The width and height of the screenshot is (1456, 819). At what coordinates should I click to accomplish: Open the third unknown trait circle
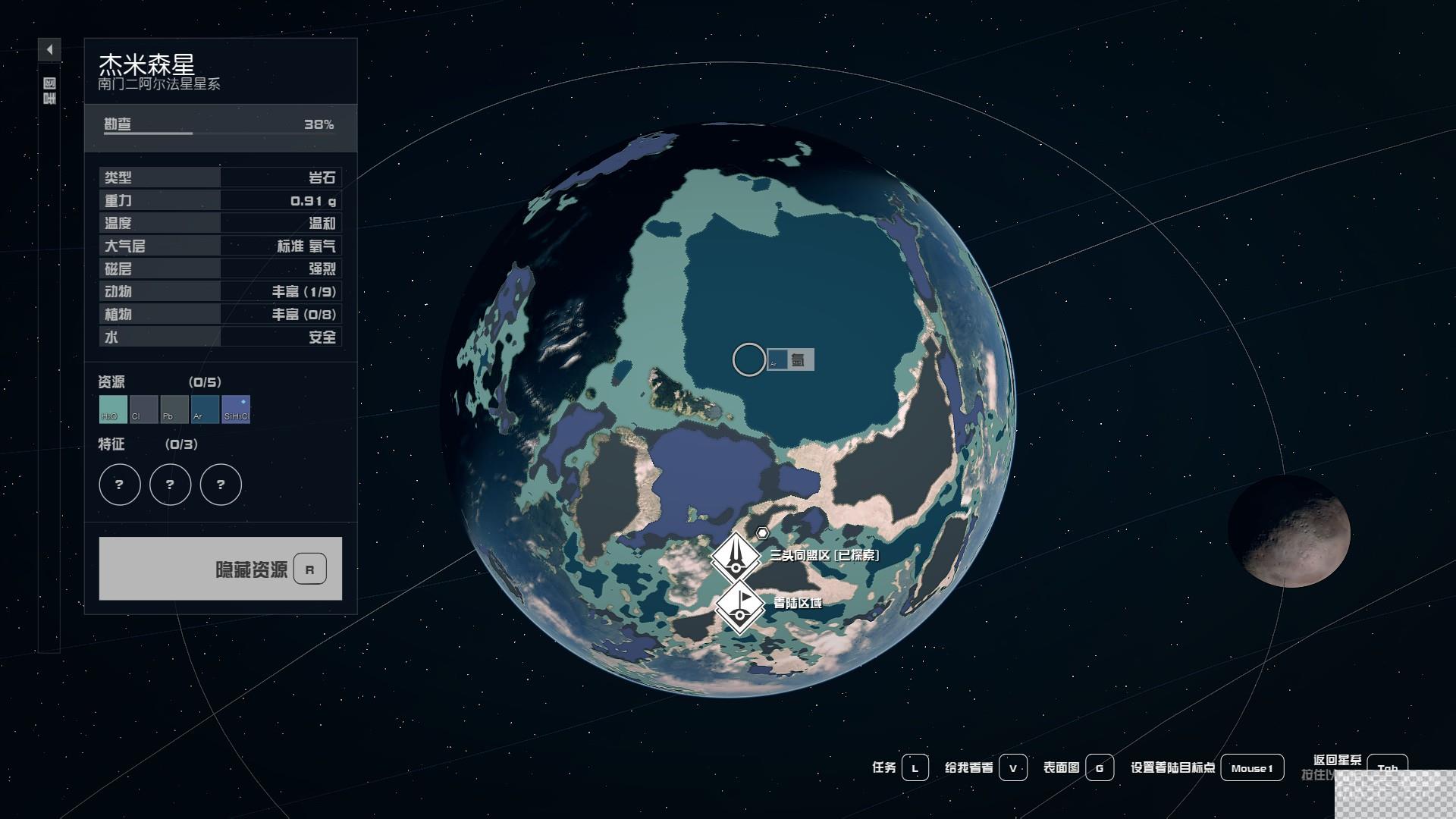(221, 485)
